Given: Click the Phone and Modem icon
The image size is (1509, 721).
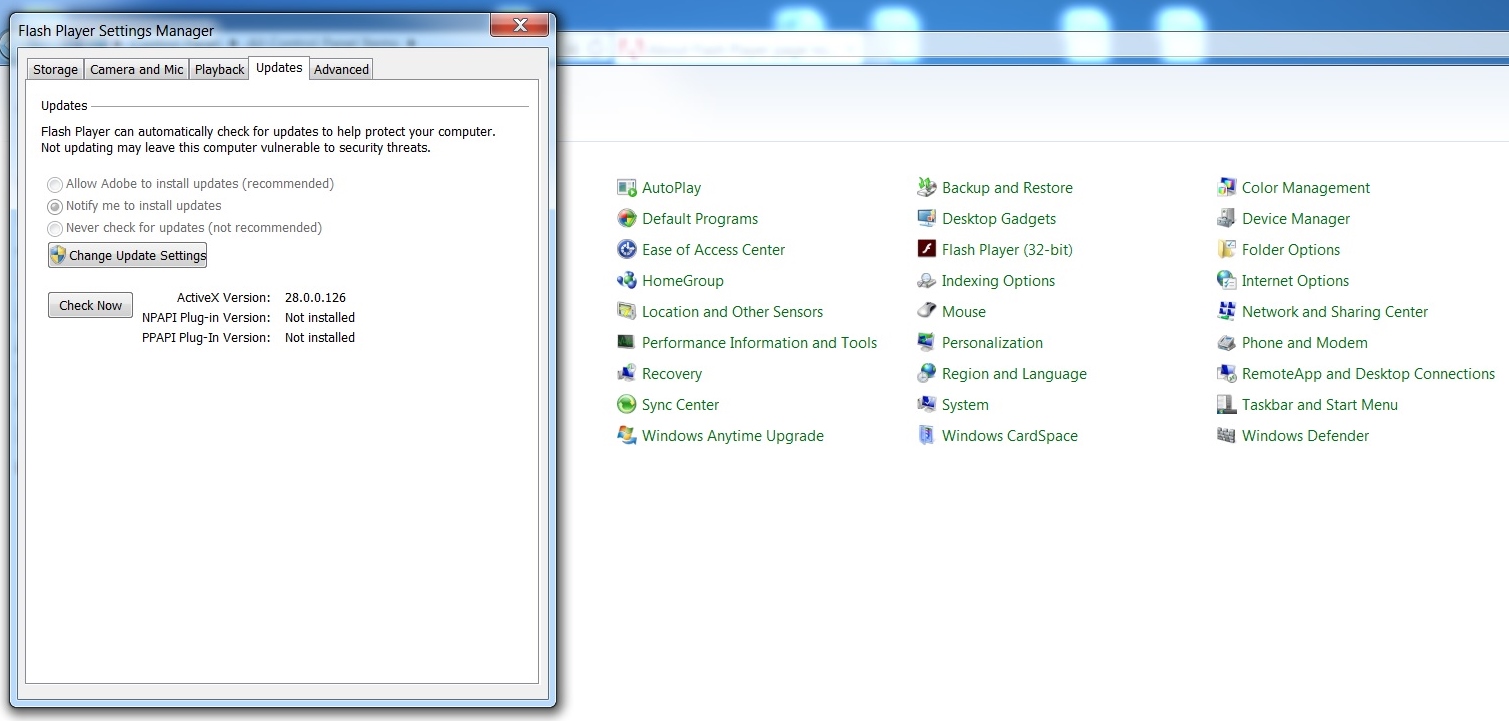Looking at the screenshot, I should click(x=1227, y=343).
